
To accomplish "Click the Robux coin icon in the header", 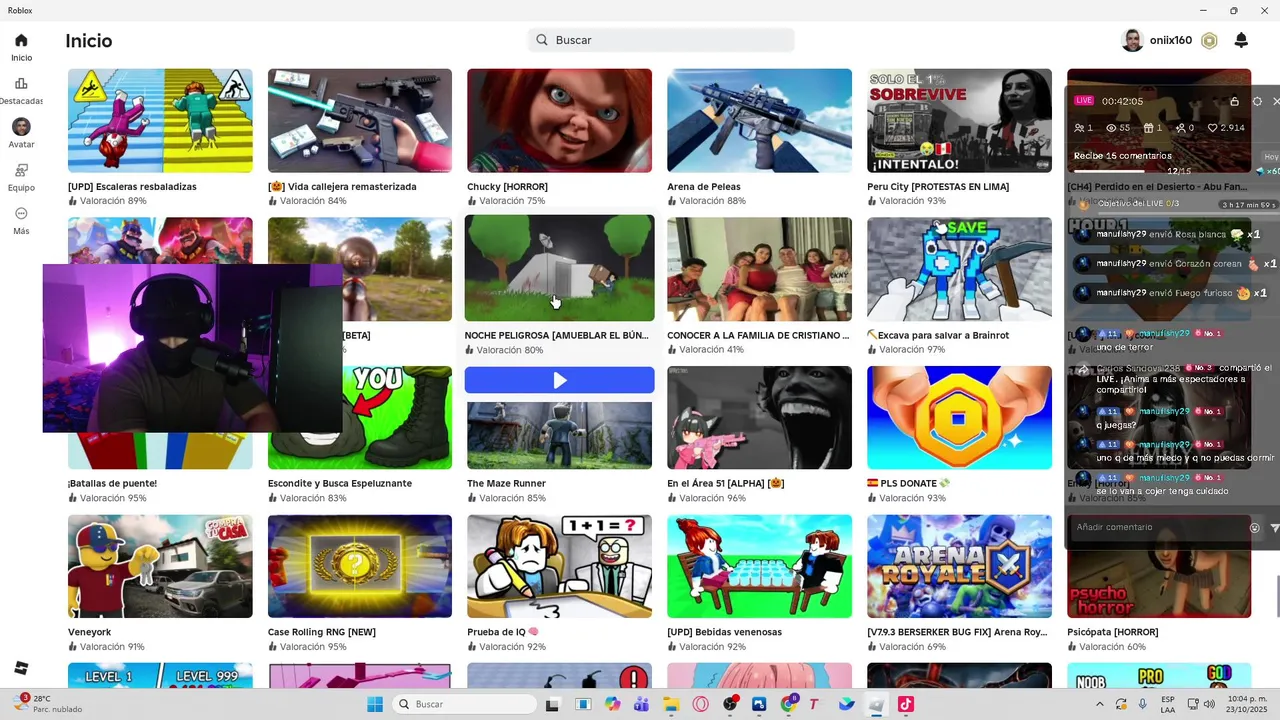I will 1209,41.
